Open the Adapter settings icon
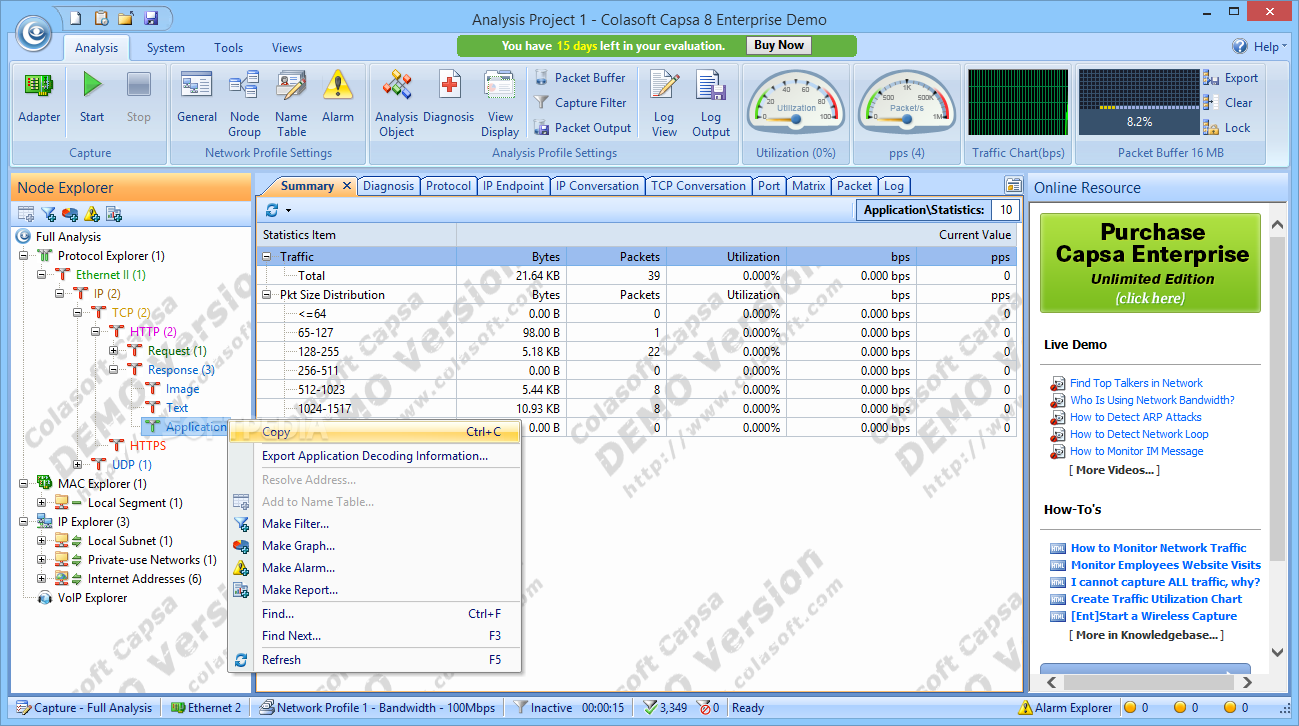Screen dimensions: 1299x726 [39, 98]
